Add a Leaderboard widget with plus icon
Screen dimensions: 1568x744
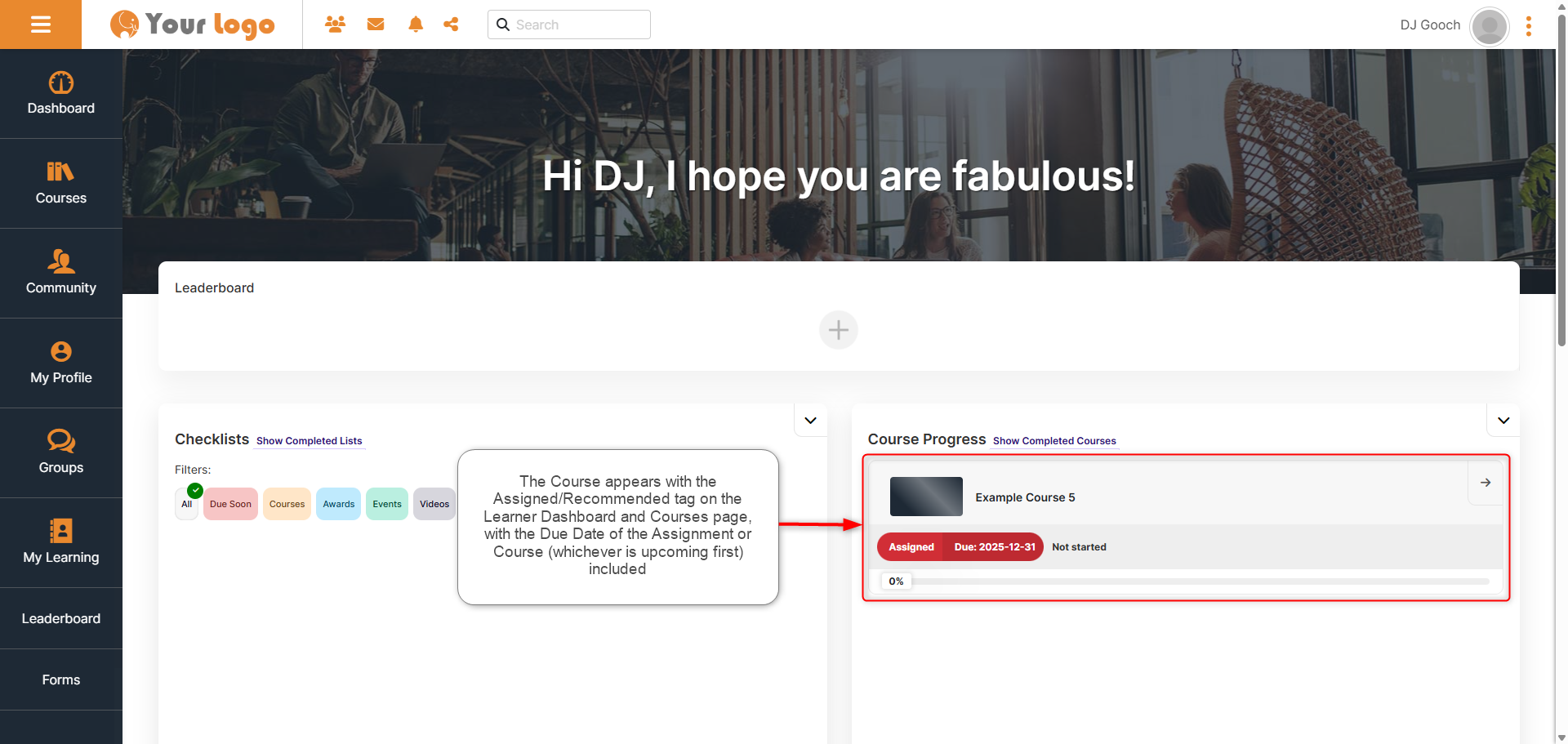838,330
